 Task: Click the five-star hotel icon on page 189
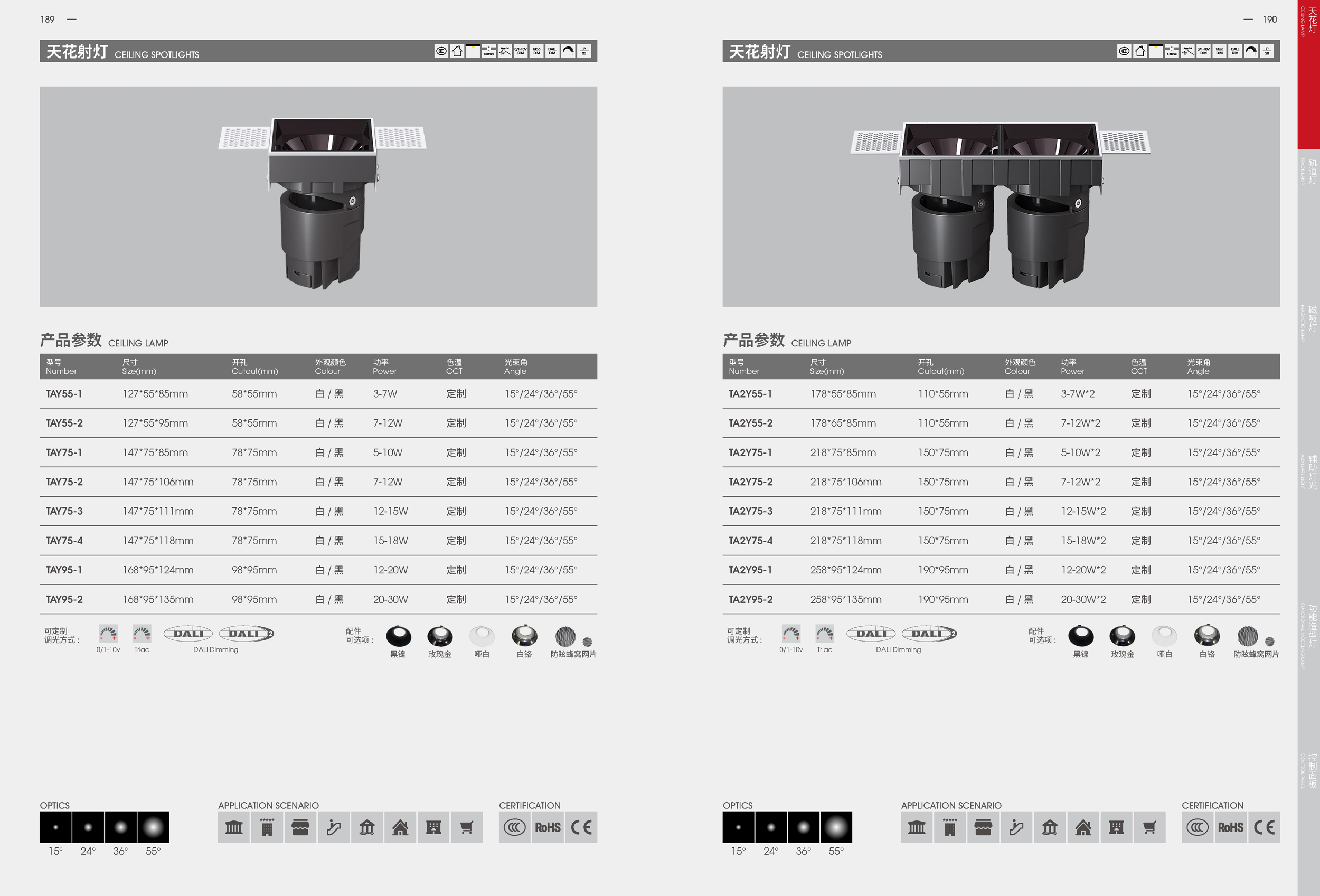click(x=267, y=827)
